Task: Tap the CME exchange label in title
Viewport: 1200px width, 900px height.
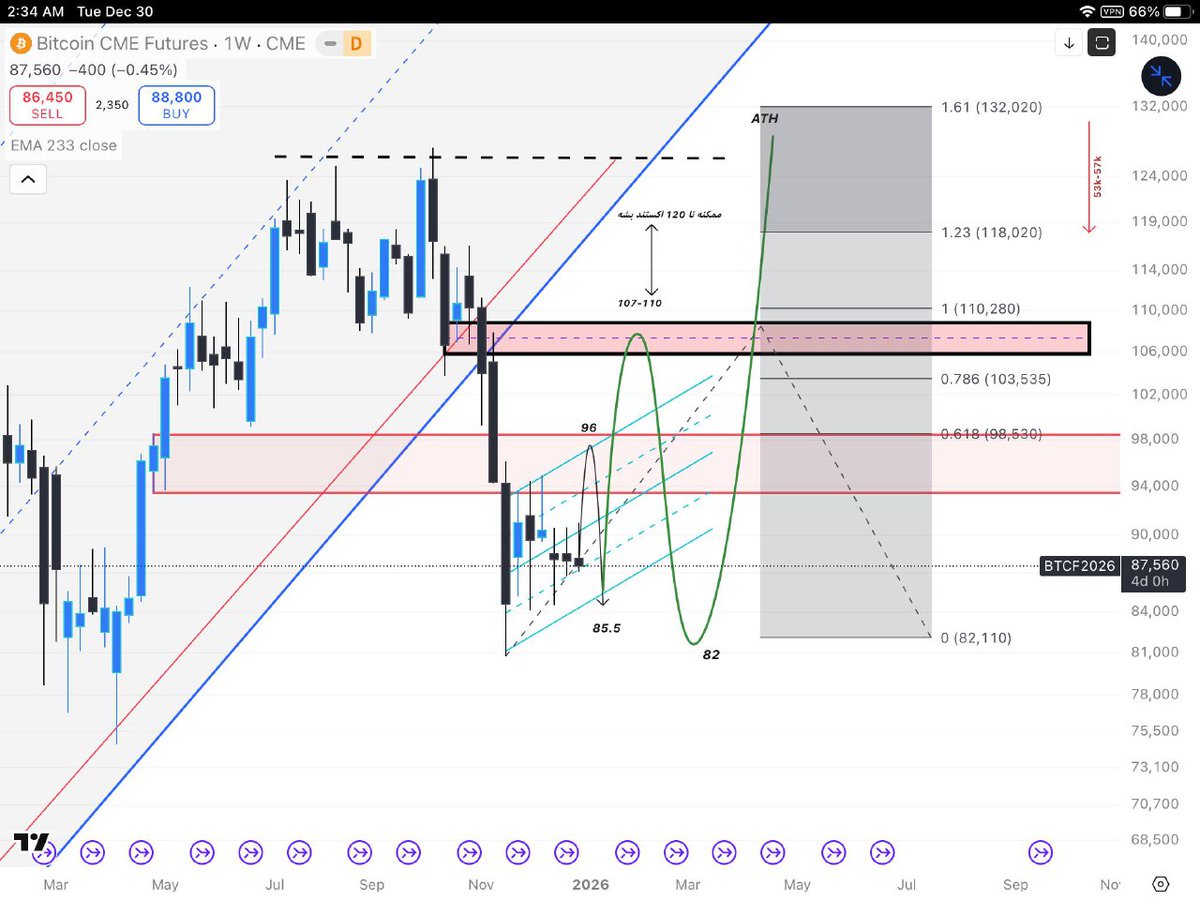Action: pos(286,44)
